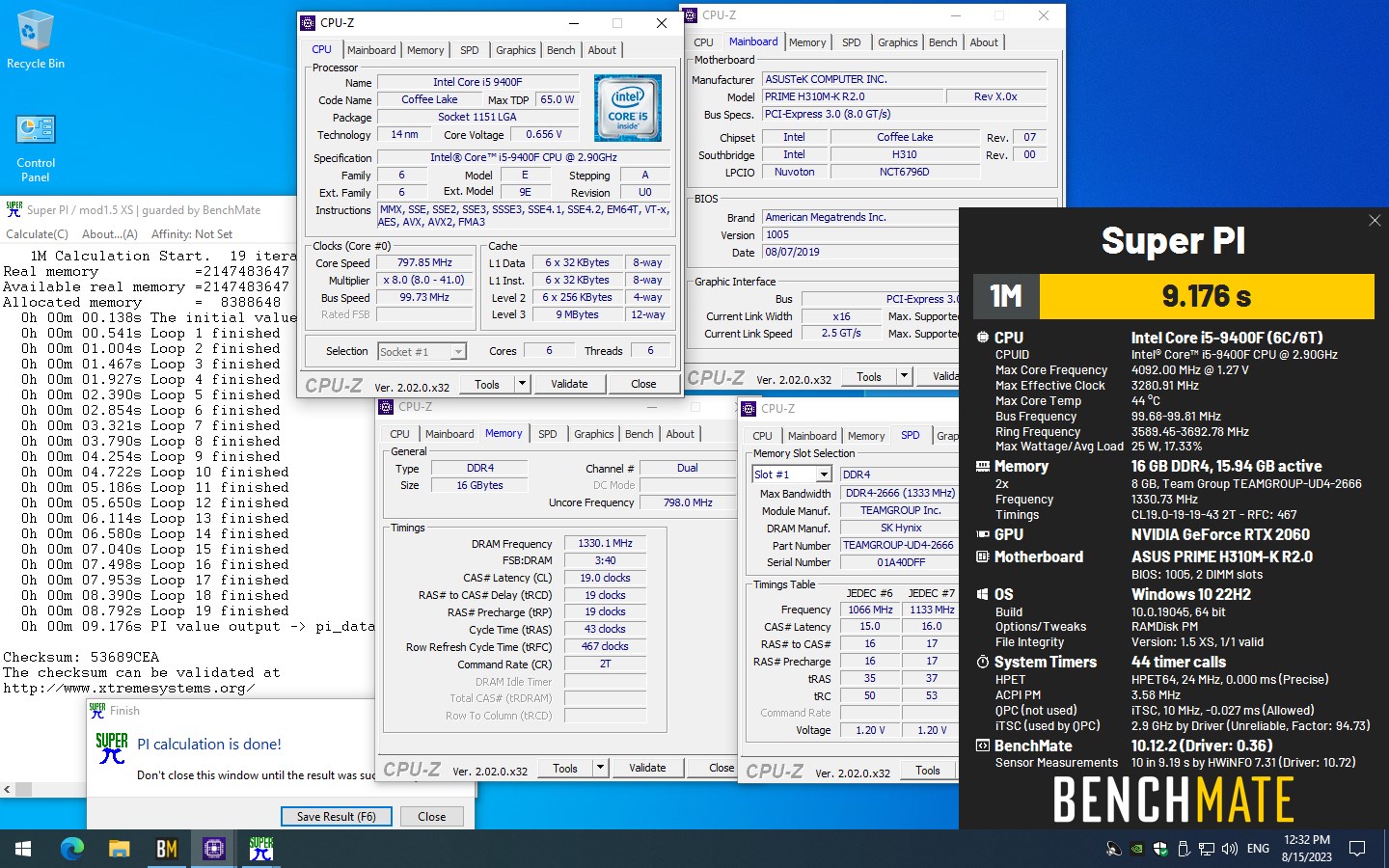Click the GPU card icon in BenchMate panel
1389x868 pixels.
[x=983, y=534]
